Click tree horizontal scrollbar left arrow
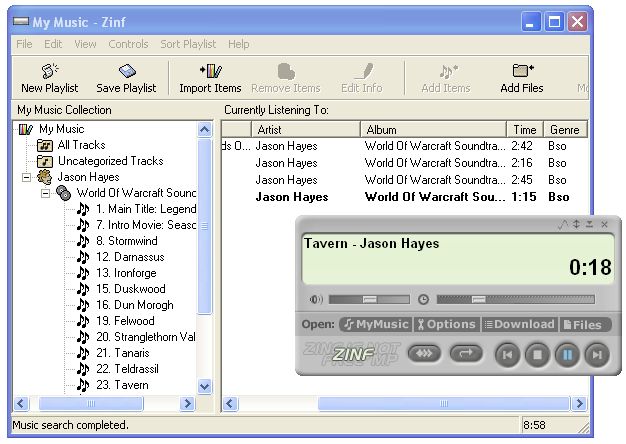This screenshot has height=444, width=626. coord(21,404)
